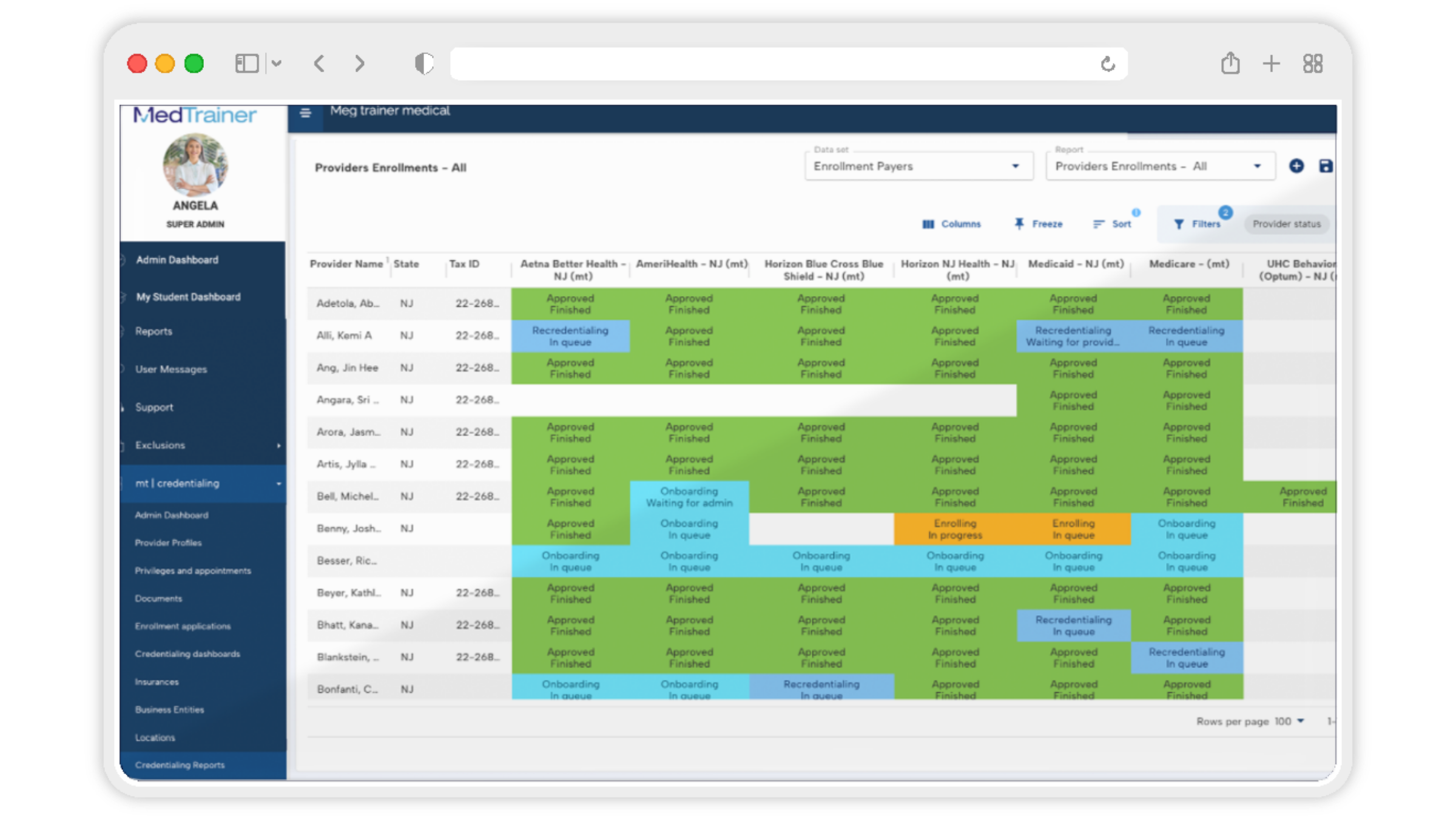Open the Sort options

click(1113, 224)
